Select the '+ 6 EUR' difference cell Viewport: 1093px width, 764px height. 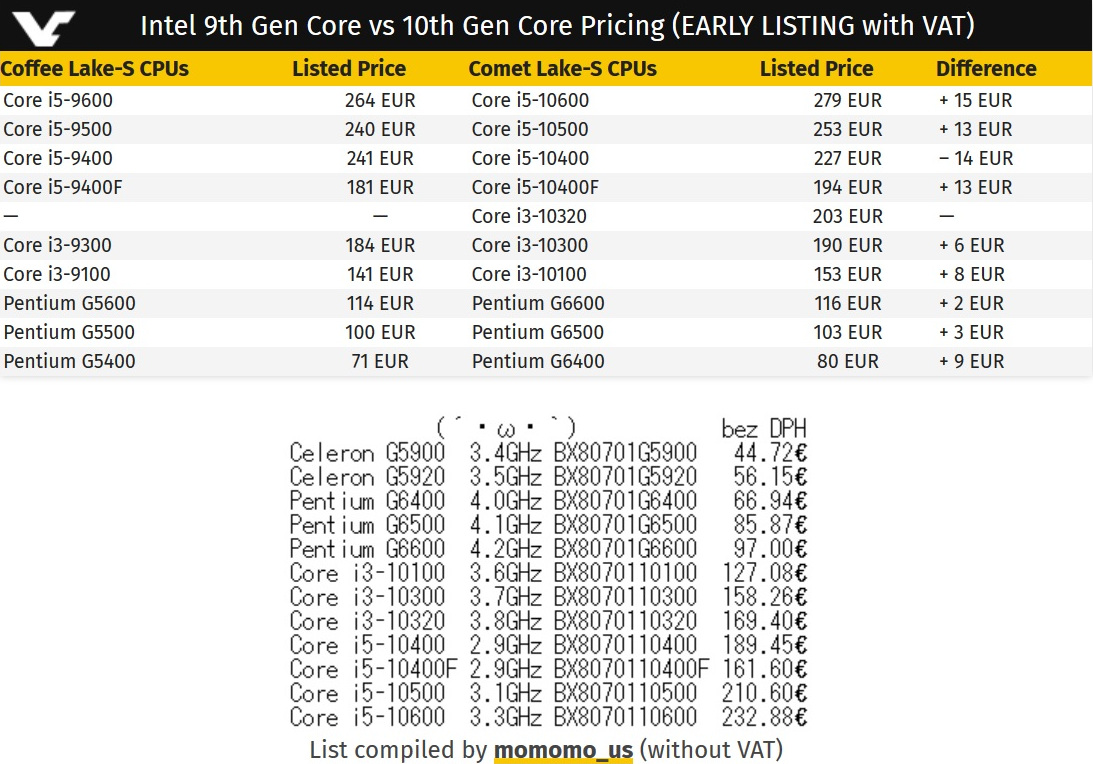(972, 245)
